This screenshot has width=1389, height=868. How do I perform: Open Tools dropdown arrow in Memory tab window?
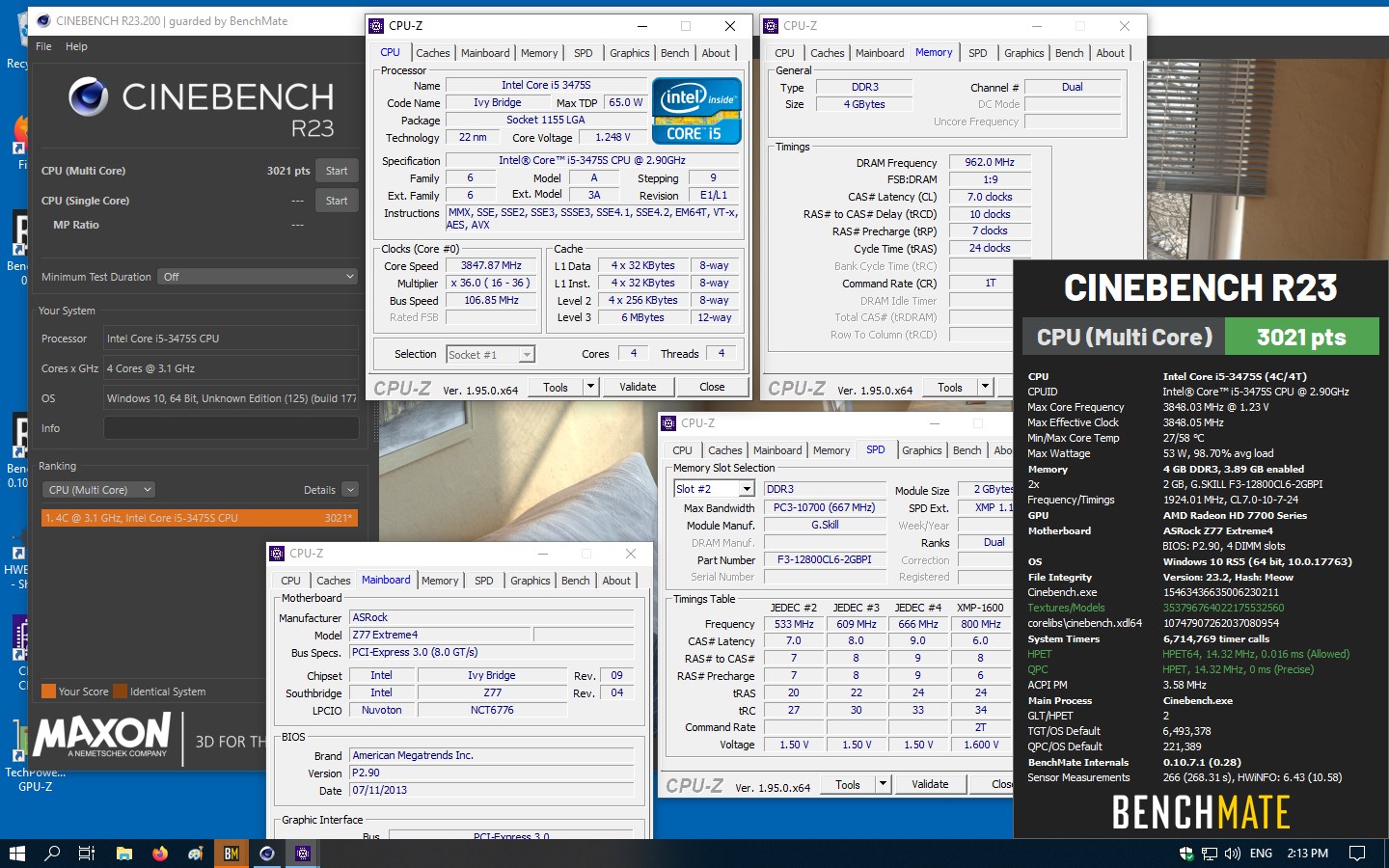pos(985,387)
